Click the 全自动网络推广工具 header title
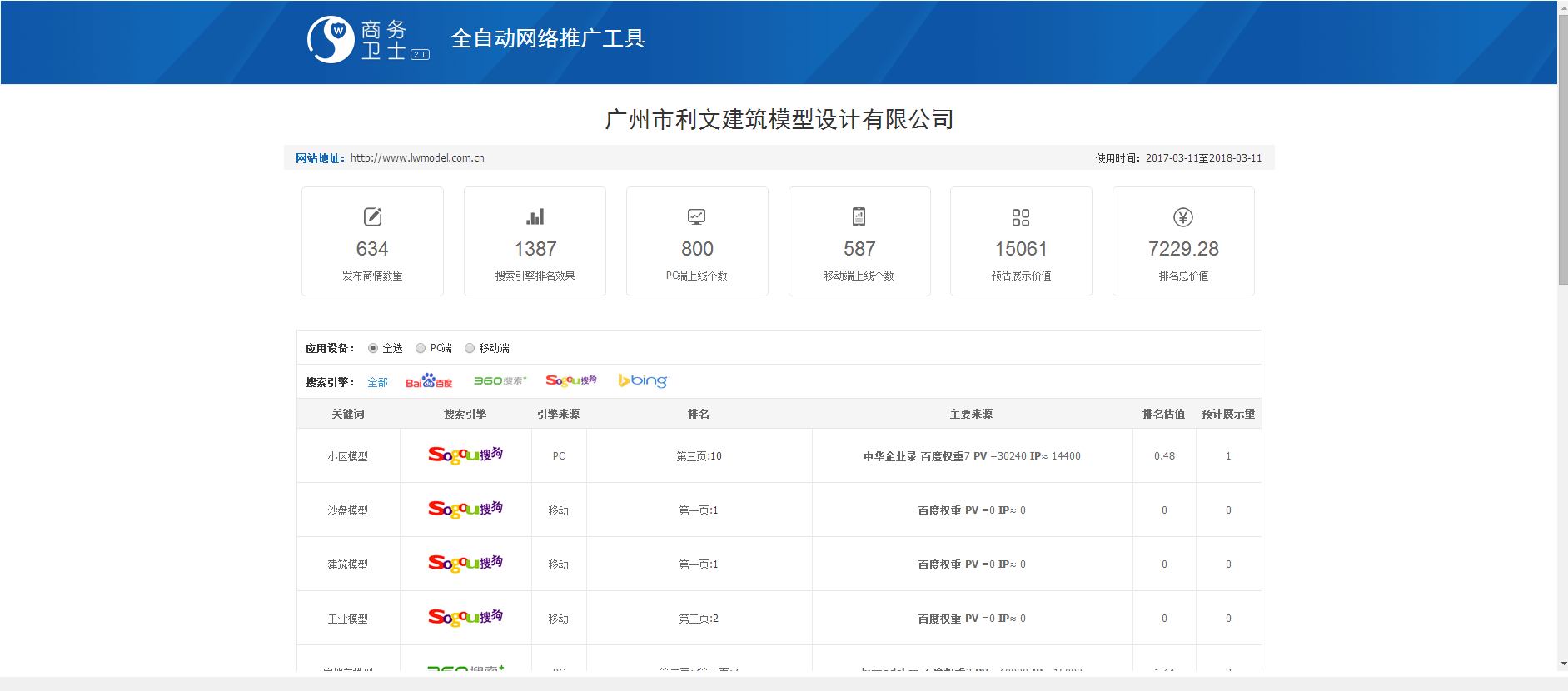 coord(548,38)
